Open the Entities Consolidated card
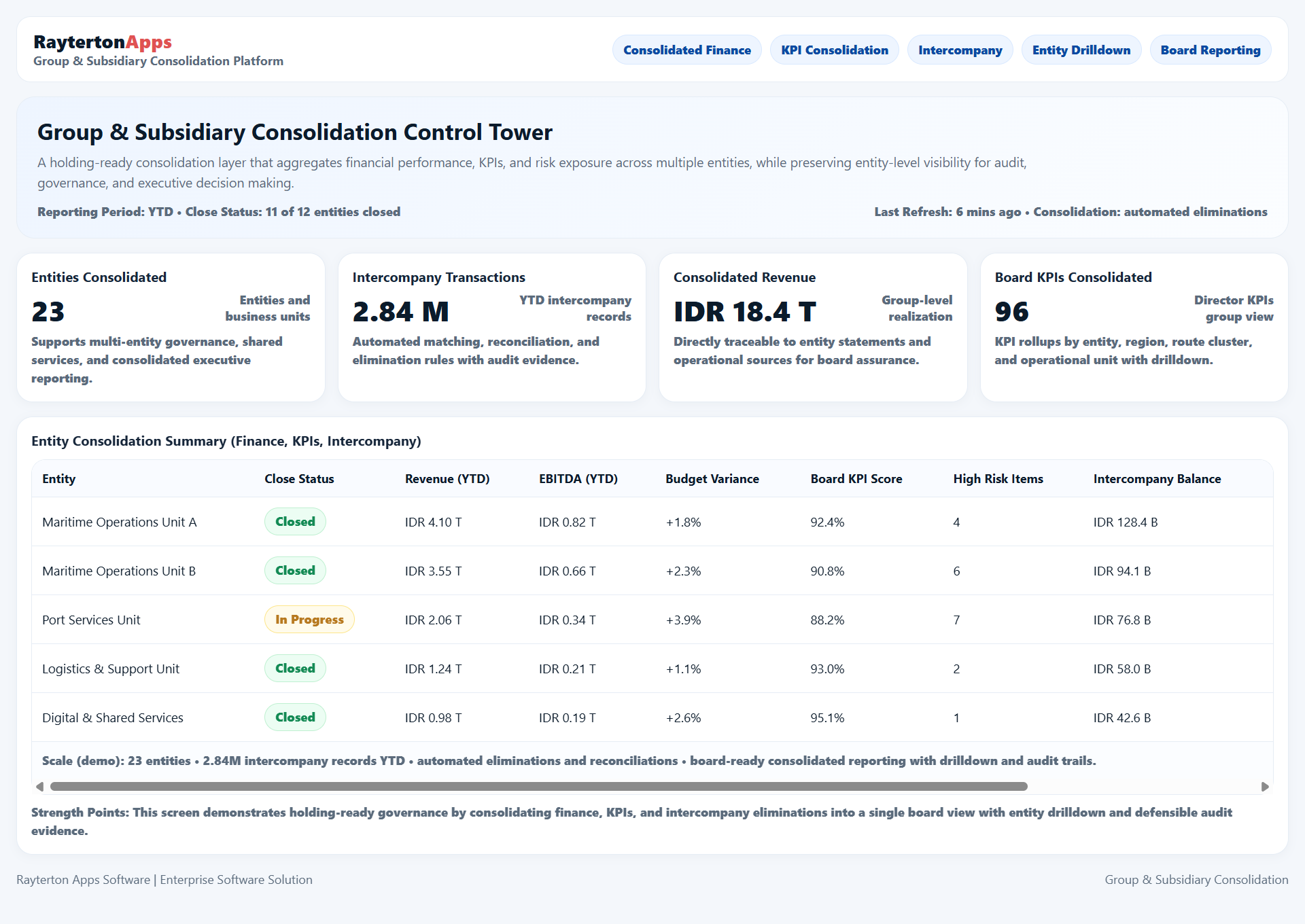The image size is (1305, 924). tap(171, 327)
